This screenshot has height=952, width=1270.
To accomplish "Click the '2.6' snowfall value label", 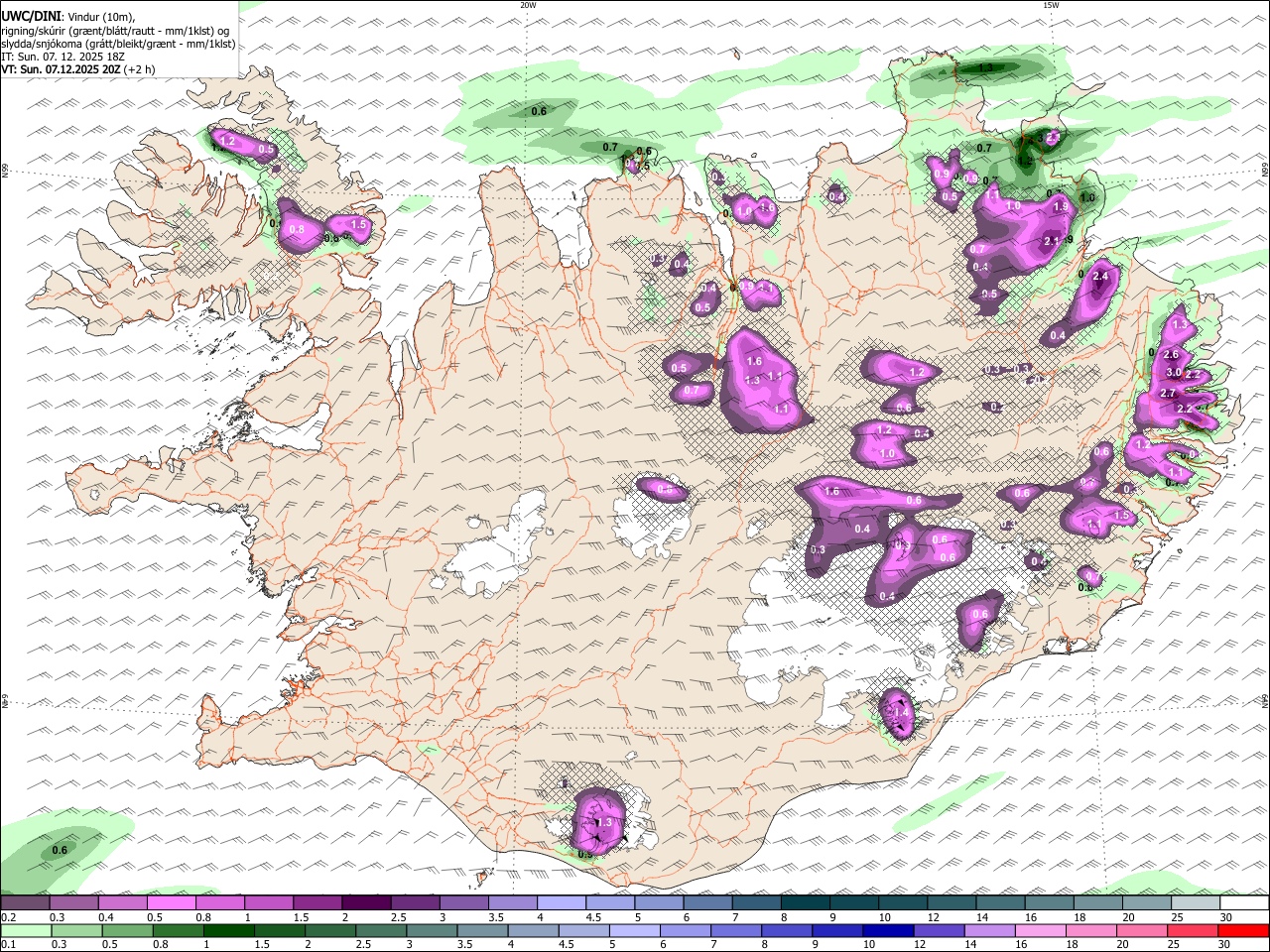I will 1171,355.
